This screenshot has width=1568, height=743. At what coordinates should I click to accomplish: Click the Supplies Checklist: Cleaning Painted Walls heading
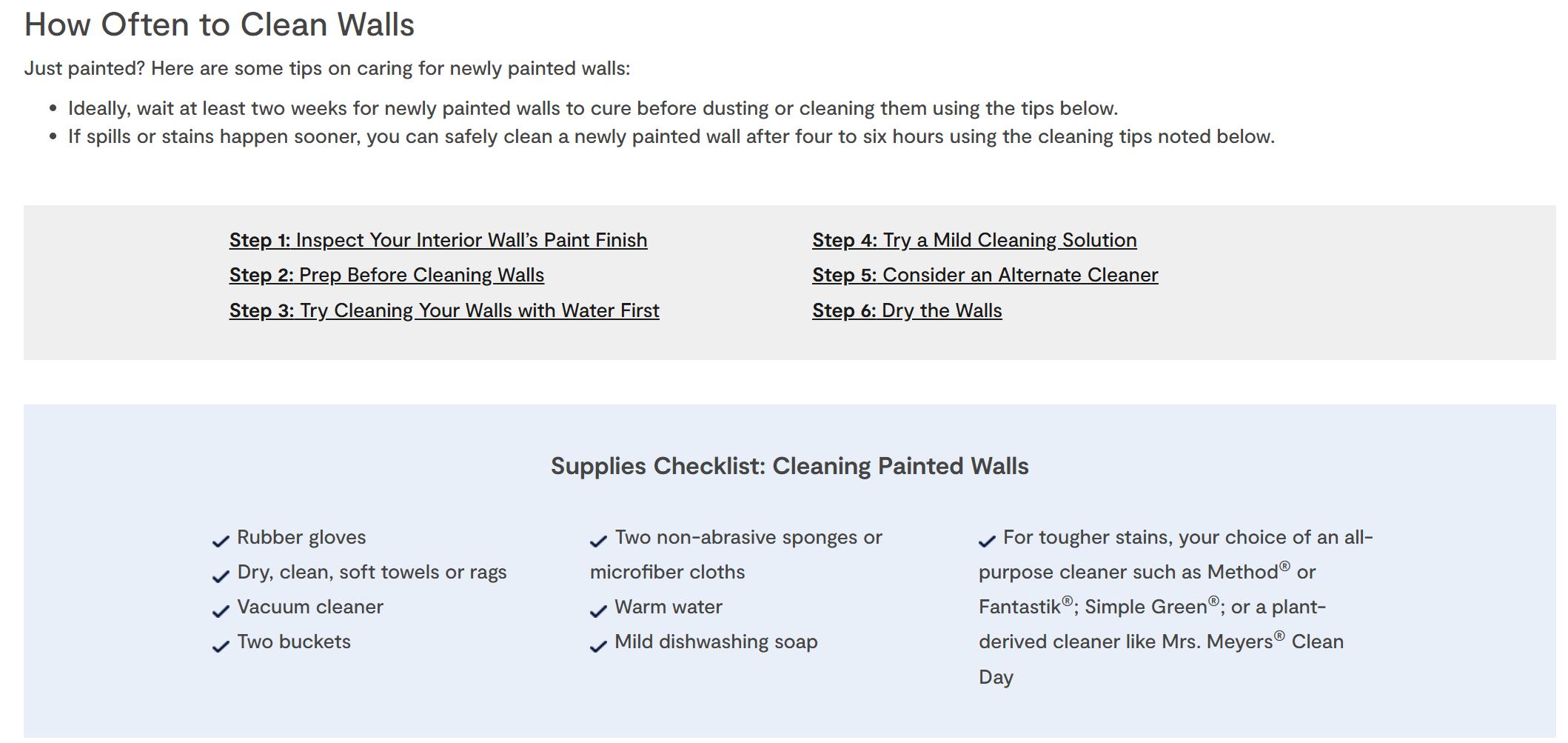[x=789, y=466]
